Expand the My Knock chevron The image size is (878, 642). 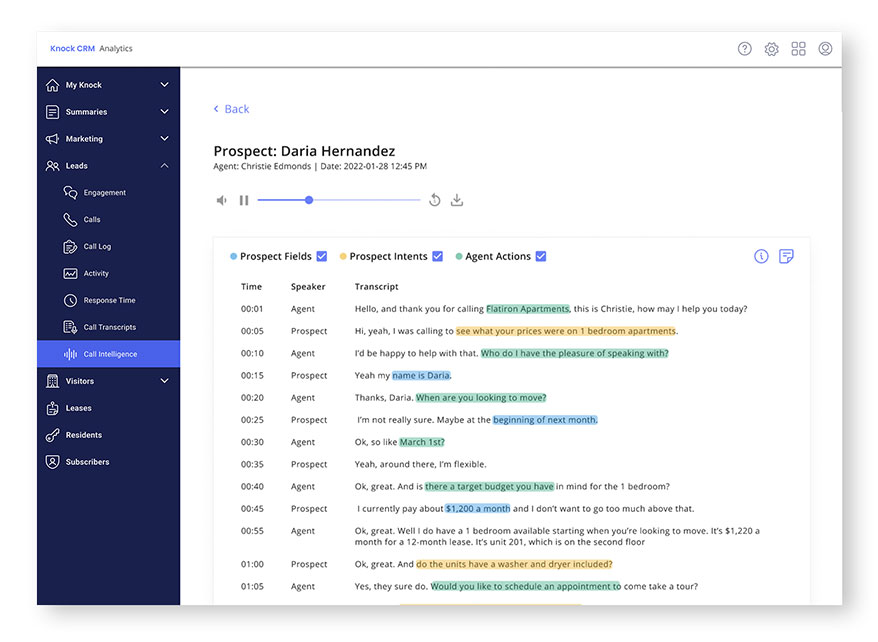coord(165,85)
